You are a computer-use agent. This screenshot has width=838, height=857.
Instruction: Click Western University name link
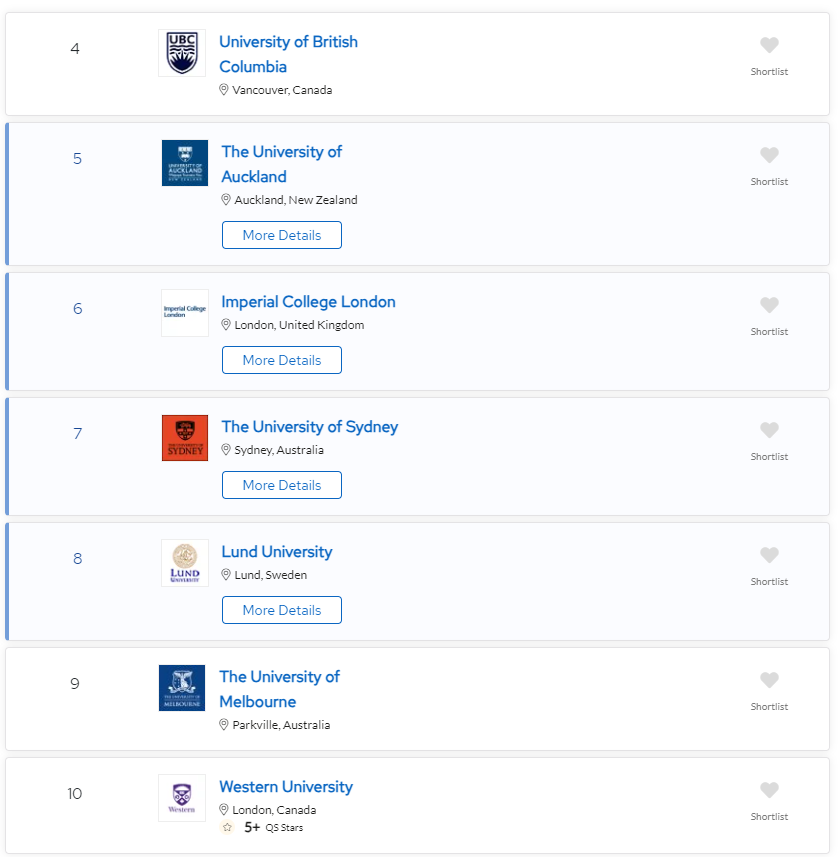click(286, 787)
